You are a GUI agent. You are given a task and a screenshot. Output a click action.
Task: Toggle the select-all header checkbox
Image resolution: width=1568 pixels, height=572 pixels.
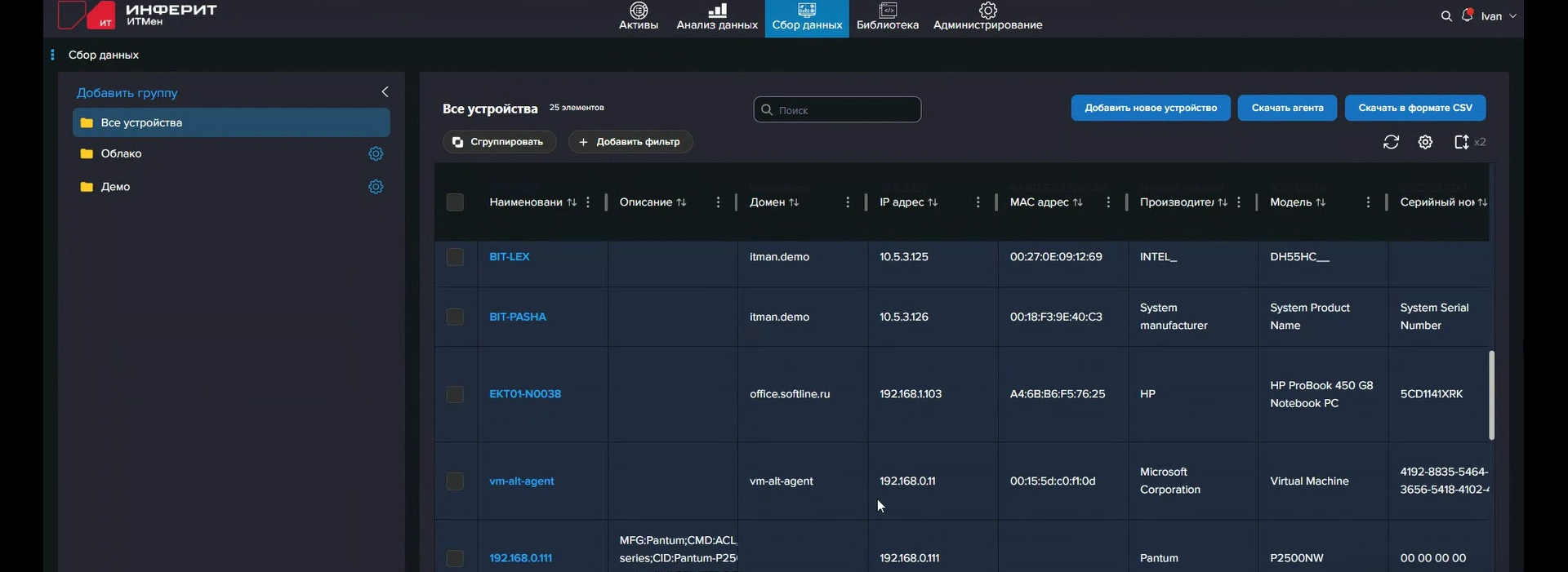click(x=455, y=202)
